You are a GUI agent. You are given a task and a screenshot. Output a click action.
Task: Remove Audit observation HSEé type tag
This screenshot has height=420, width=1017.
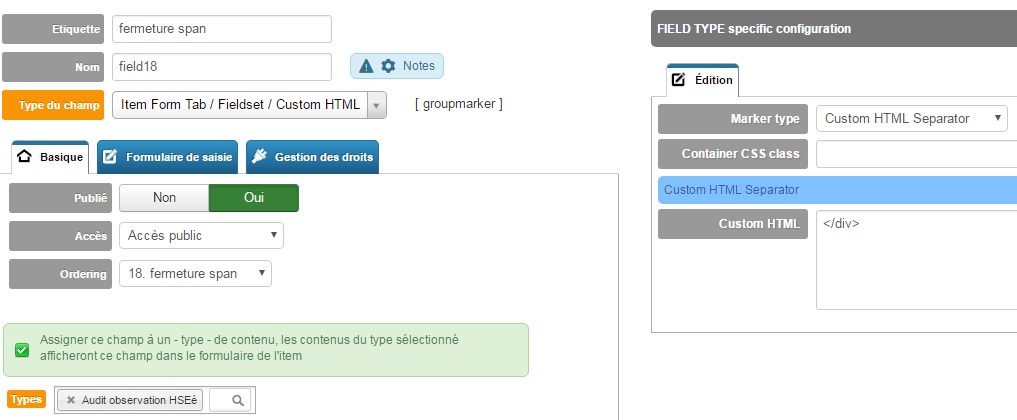(x=71, y=401)
